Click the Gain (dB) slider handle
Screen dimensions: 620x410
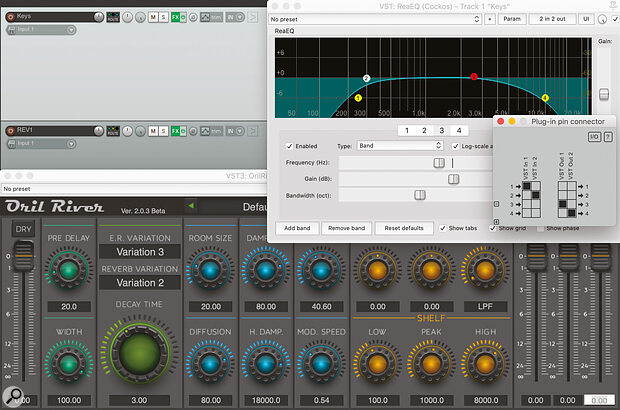(454, 179)
